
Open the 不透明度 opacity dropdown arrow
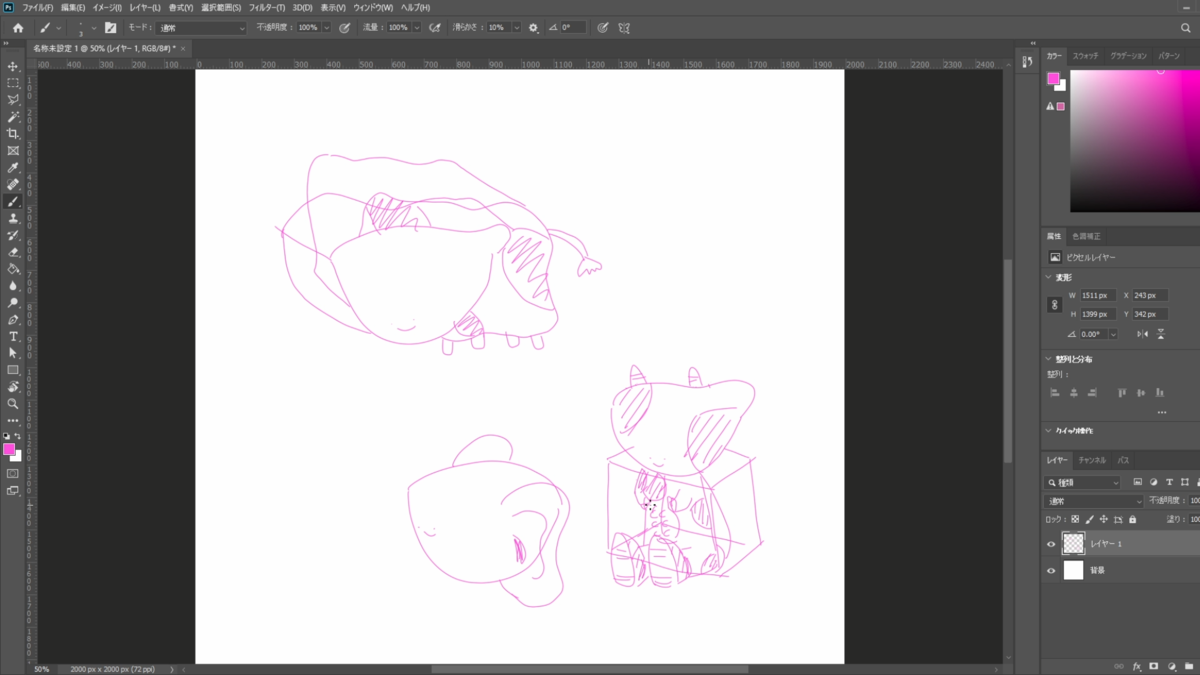326,28
